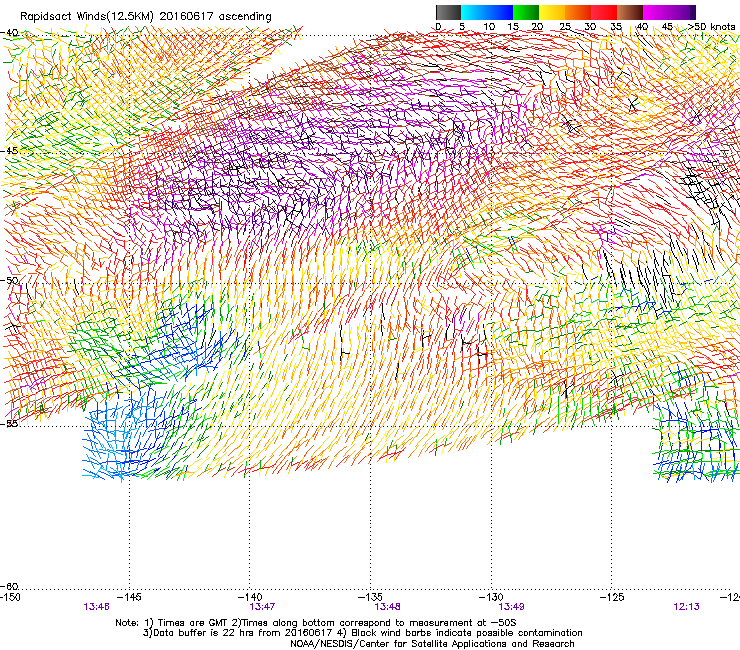740x650 pixels.
Task: Click the '-60' latitude axis label
Action: [9, 586]
